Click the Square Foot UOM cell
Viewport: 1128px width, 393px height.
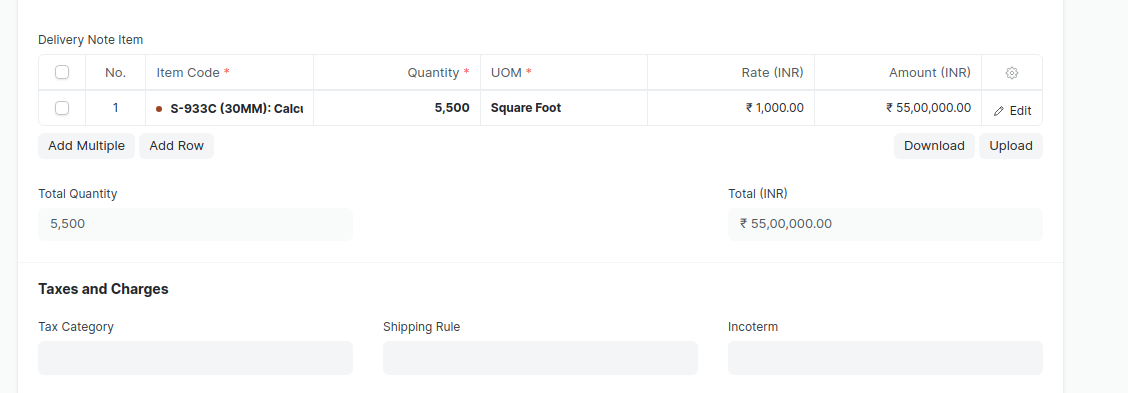564,108
